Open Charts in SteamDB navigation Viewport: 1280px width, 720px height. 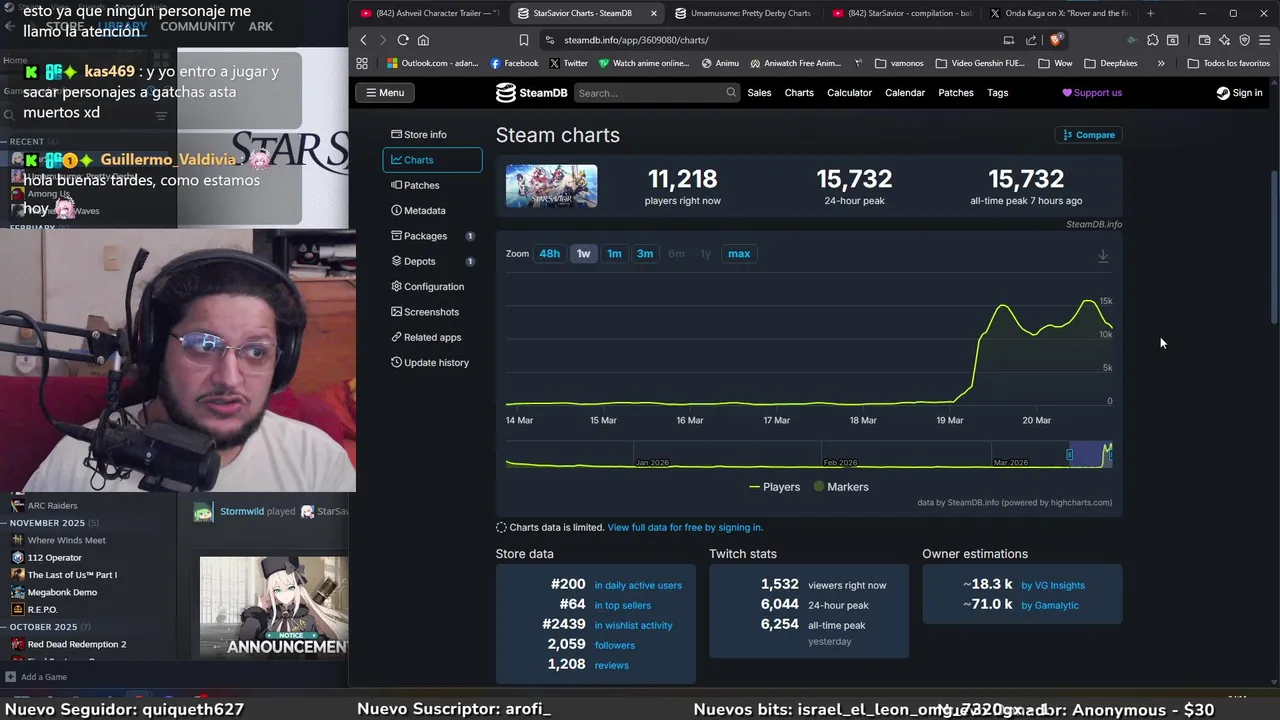[799, 93]
